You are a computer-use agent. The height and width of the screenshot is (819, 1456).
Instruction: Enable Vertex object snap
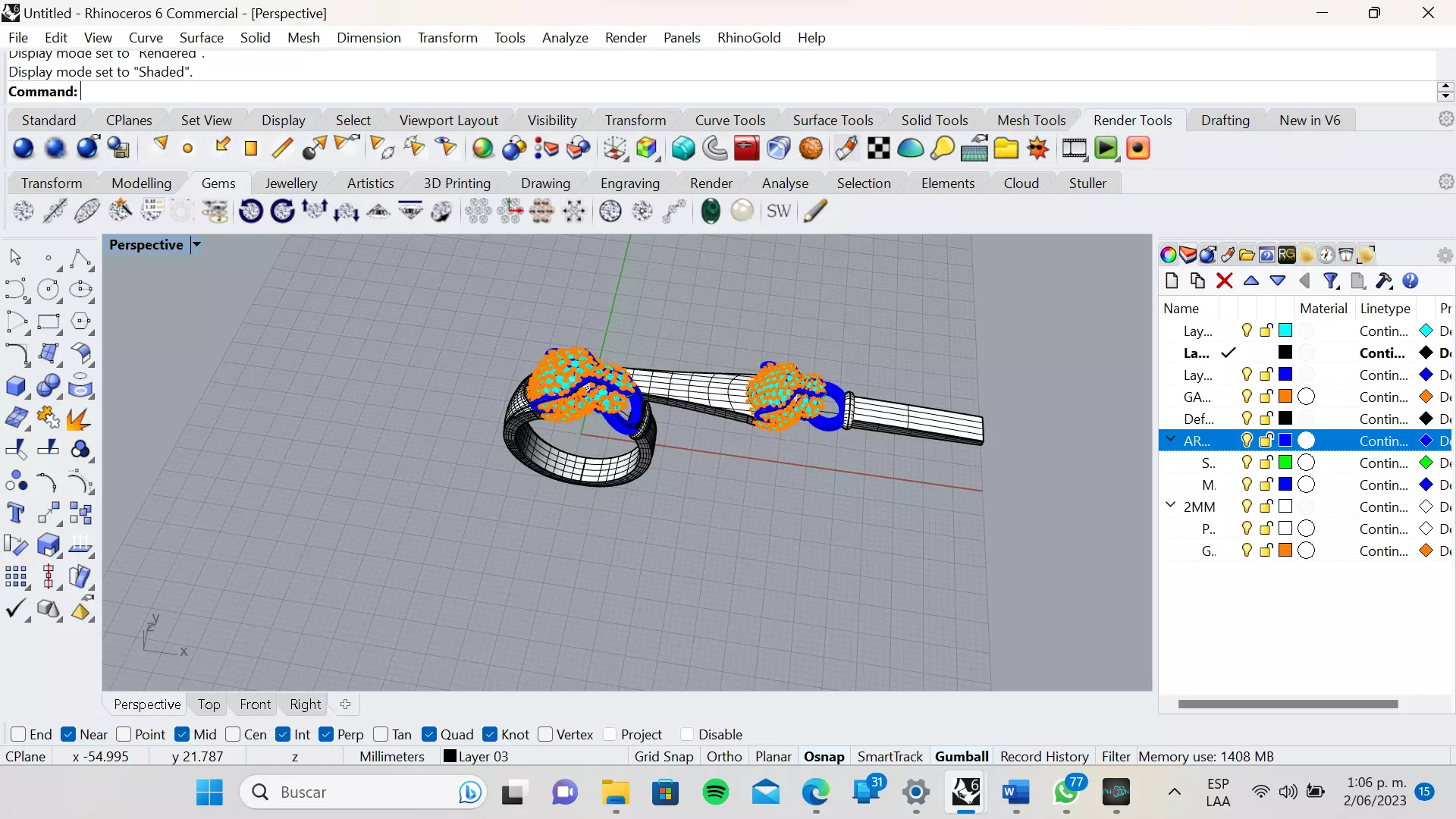click(x=545, y=734)
